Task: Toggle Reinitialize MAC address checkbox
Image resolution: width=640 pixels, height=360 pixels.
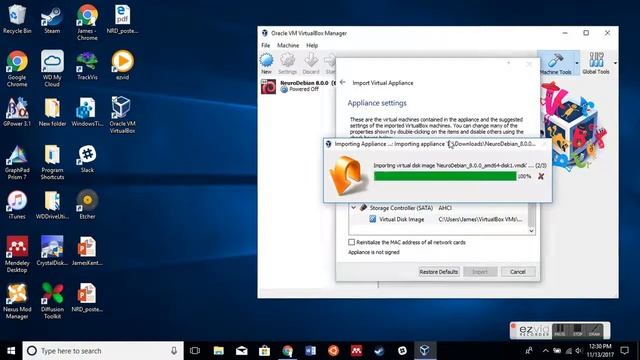Action: coord(351,242)
